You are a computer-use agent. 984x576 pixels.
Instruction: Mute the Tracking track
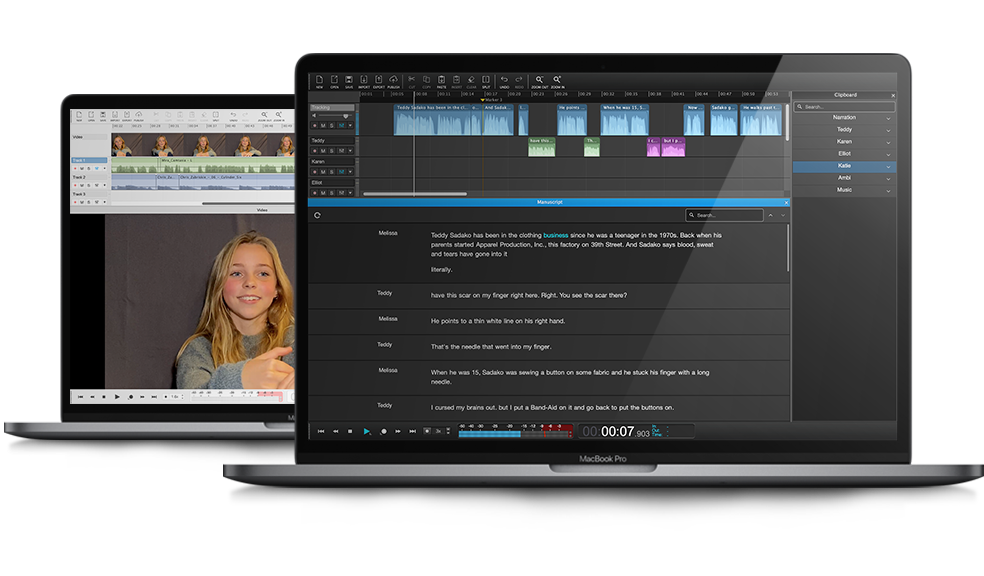pyautogui.click(x=323, y=125)
